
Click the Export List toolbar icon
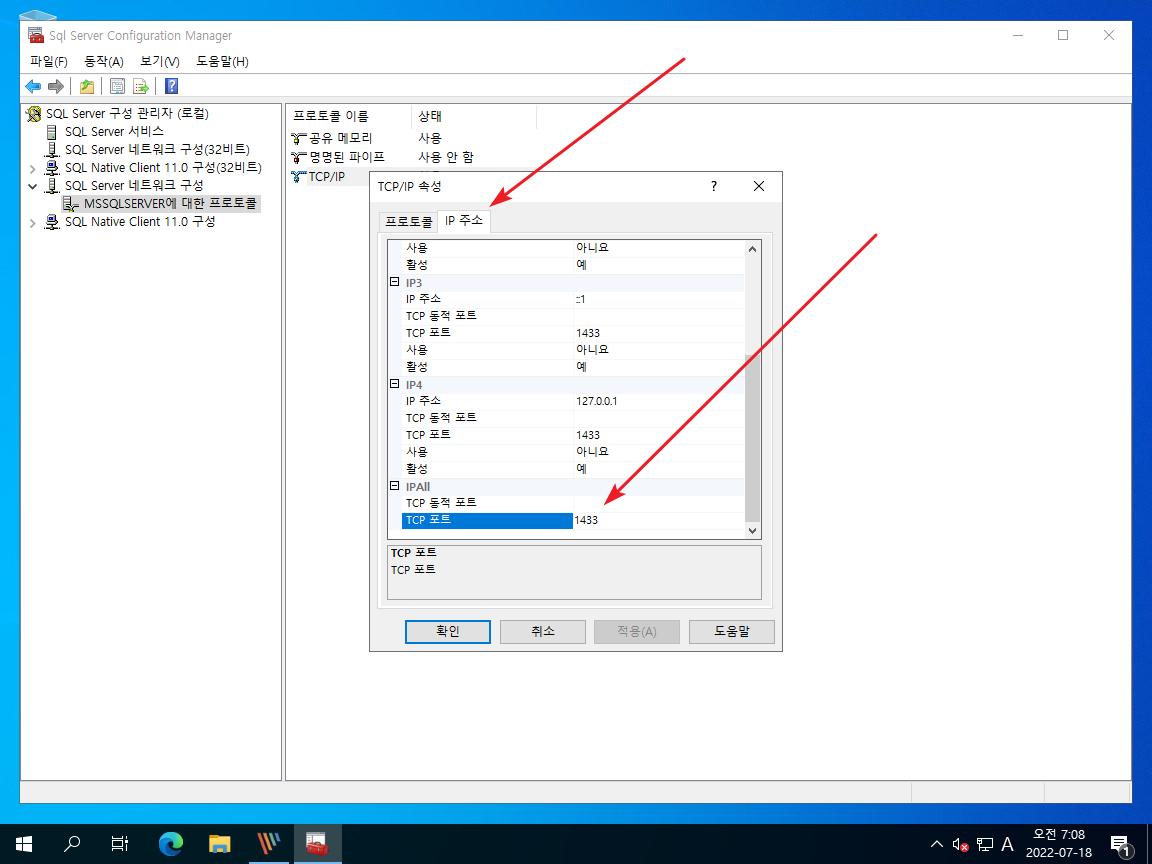(140, 87)
